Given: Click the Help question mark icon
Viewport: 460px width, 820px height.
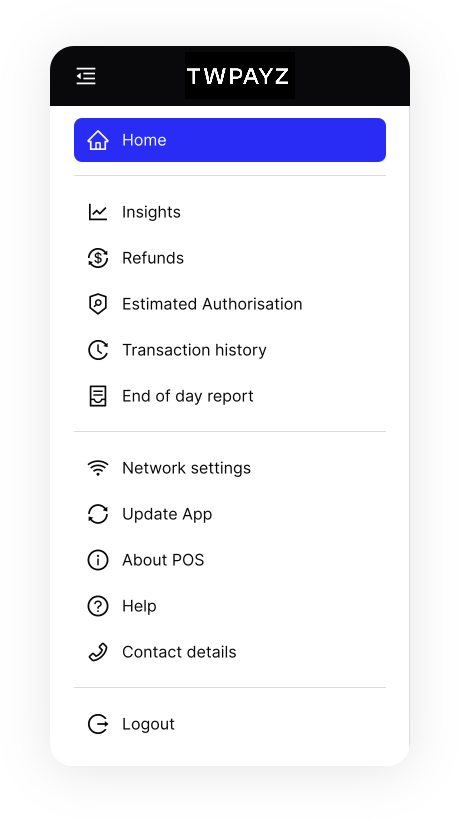Looking at the screenshot, I should click(x=98, y=606).
